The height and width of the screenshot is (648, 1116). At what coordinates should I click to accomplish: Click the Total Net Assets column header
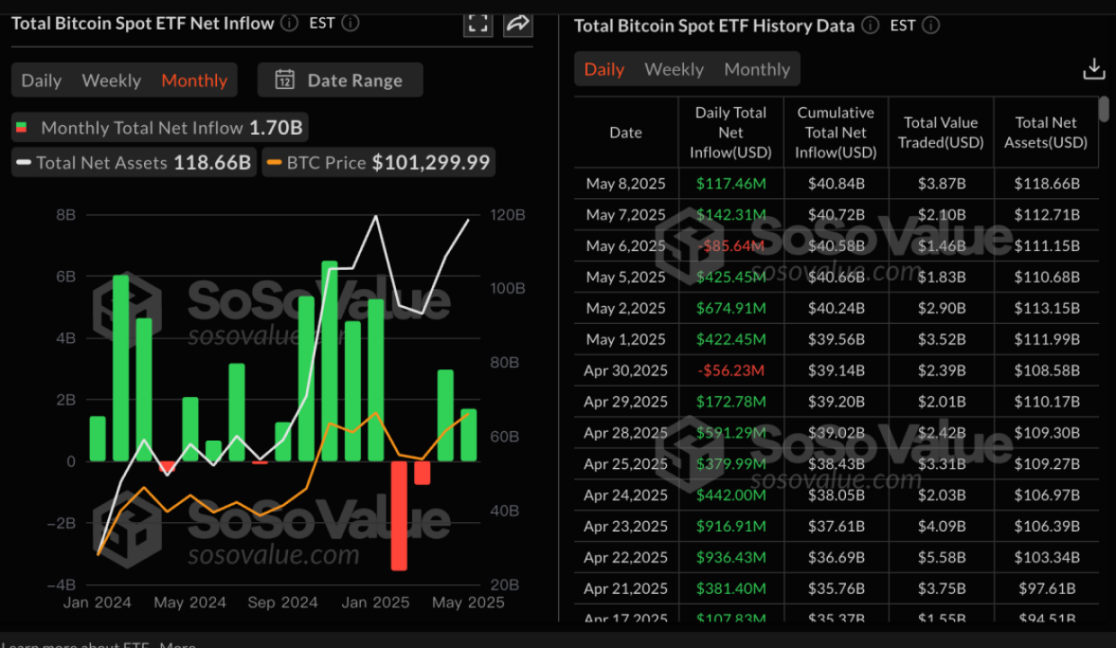pyautogui.click(x=1045, y=132)
